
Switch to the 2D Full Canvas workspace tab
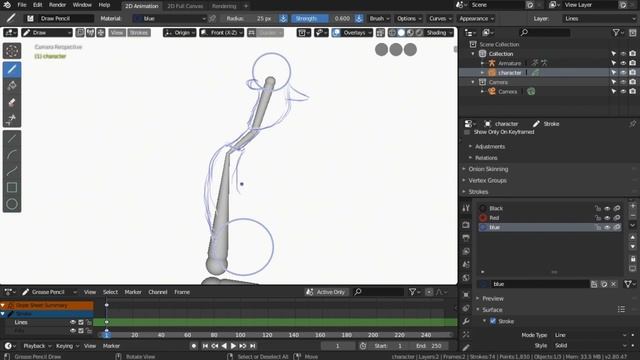pyautogui.click(x=185, y=6)
